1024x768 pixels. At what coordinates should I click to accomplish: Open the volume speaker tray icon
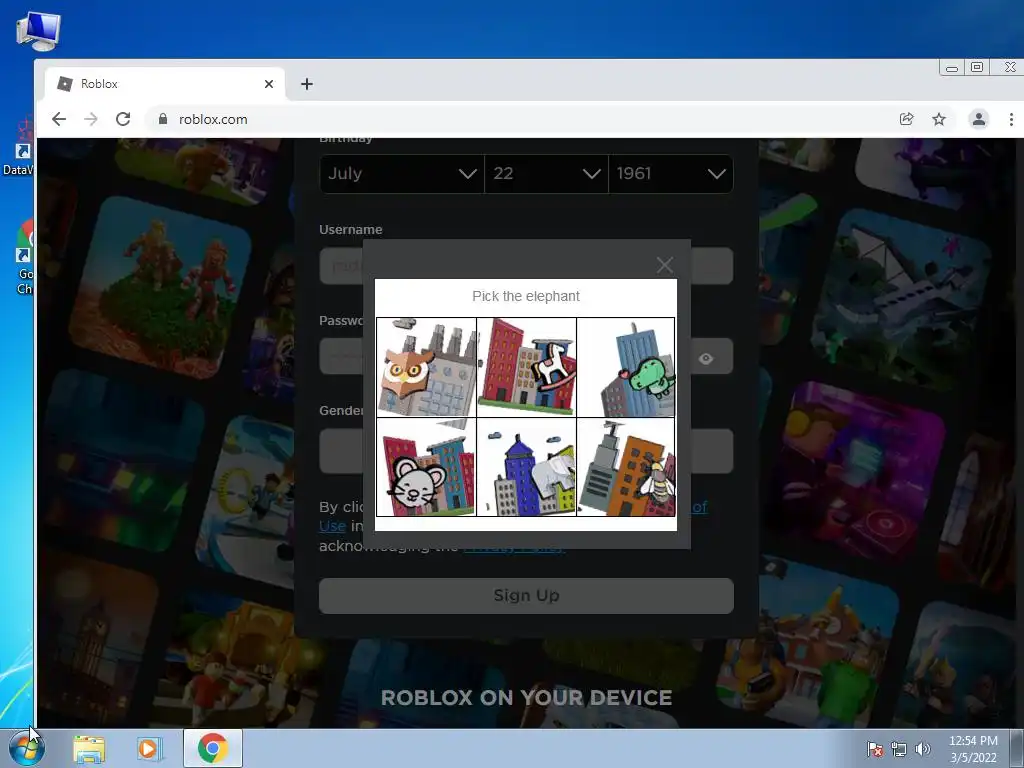point(922,749)
